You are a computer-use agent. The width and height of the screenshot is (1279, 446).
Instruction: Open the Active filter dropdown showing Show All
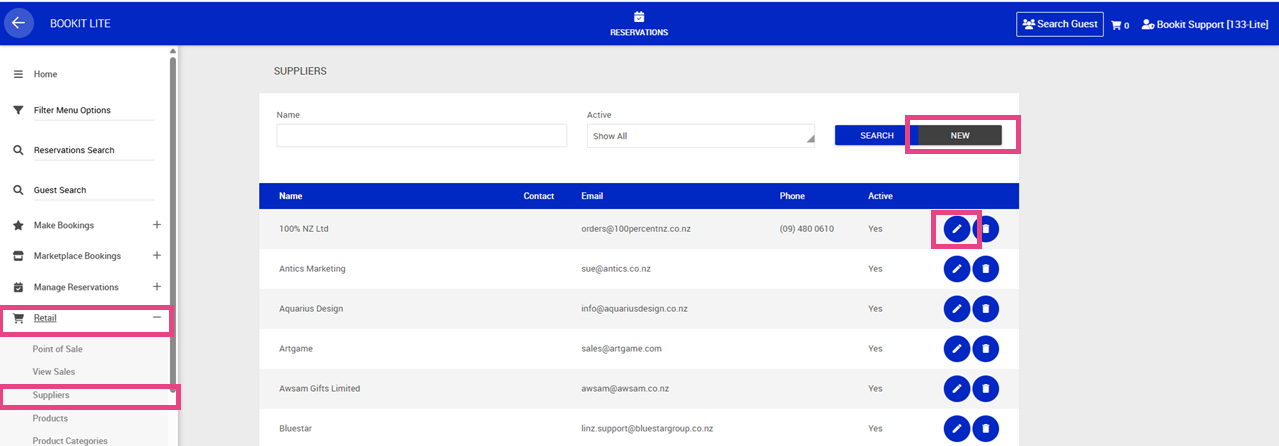tap(701, 136)
